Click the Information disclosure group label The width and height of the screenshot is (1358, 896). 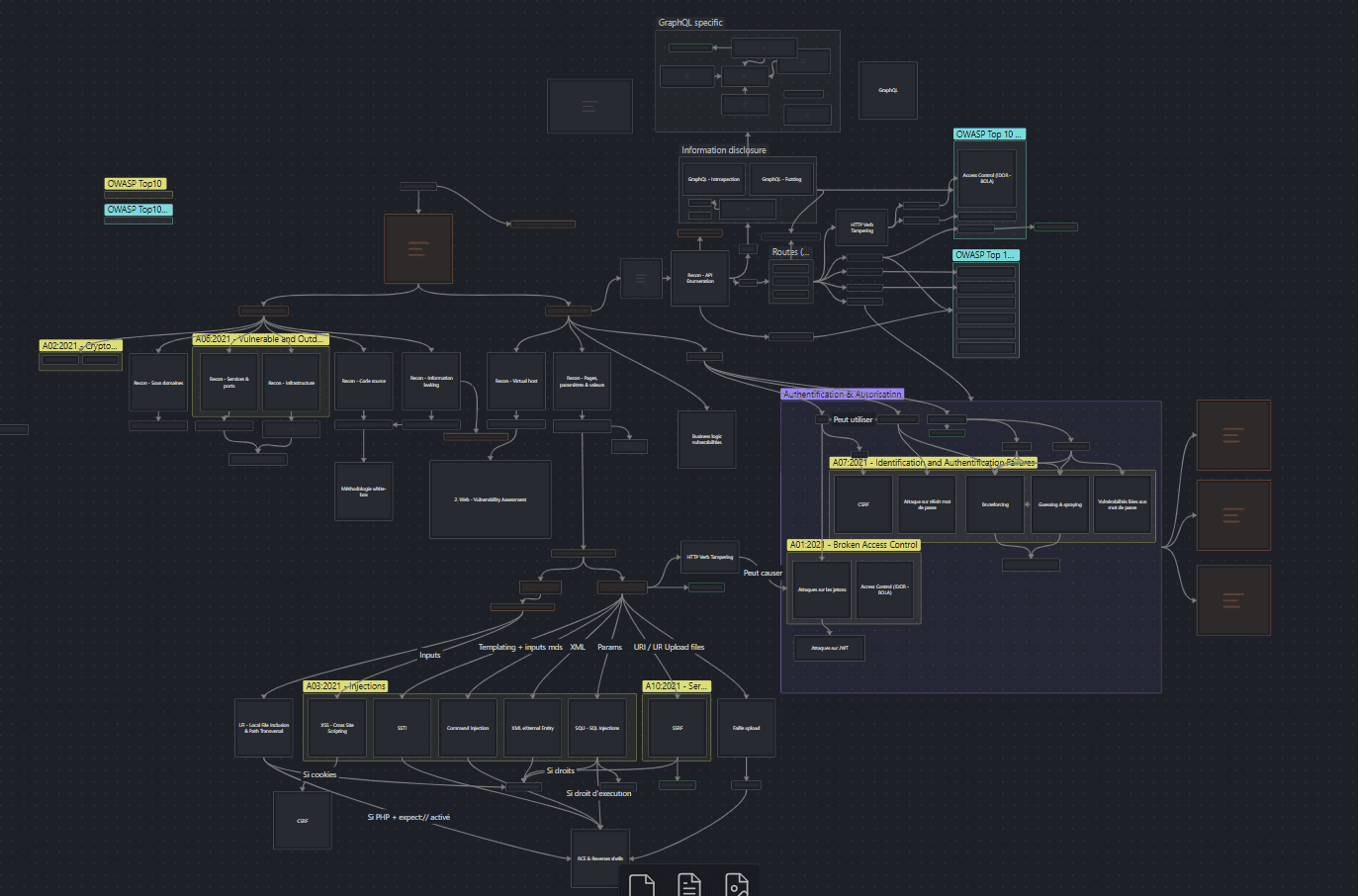point(723,149)
